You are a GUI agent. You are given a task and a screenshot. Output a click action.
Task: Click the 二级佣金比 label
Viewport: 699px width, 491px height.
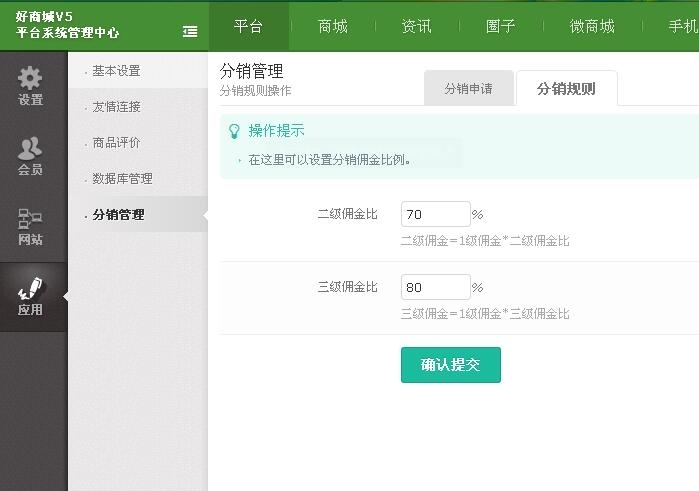click(347, 214)
